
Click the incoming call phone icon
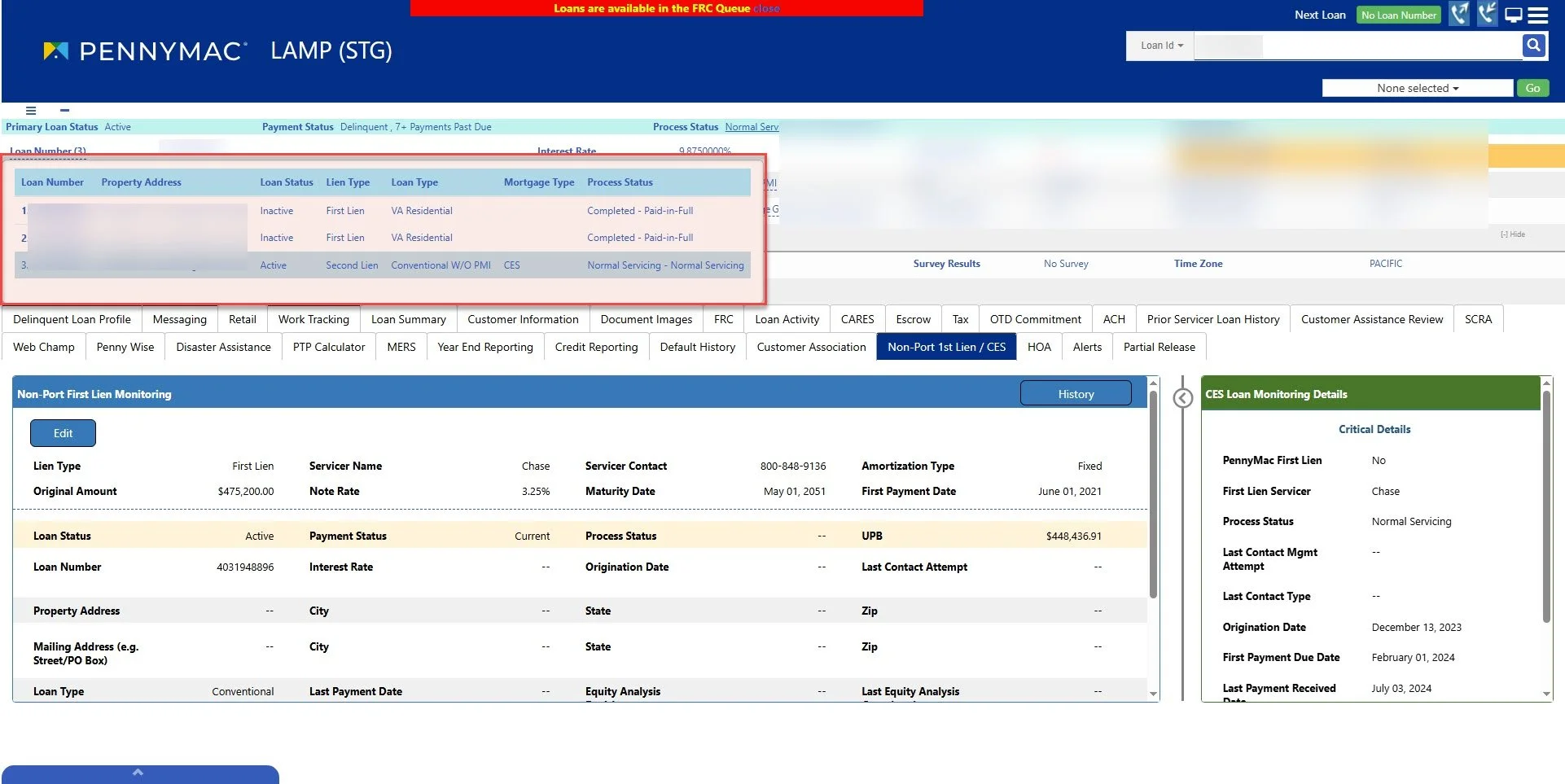tap(1487, 14)
